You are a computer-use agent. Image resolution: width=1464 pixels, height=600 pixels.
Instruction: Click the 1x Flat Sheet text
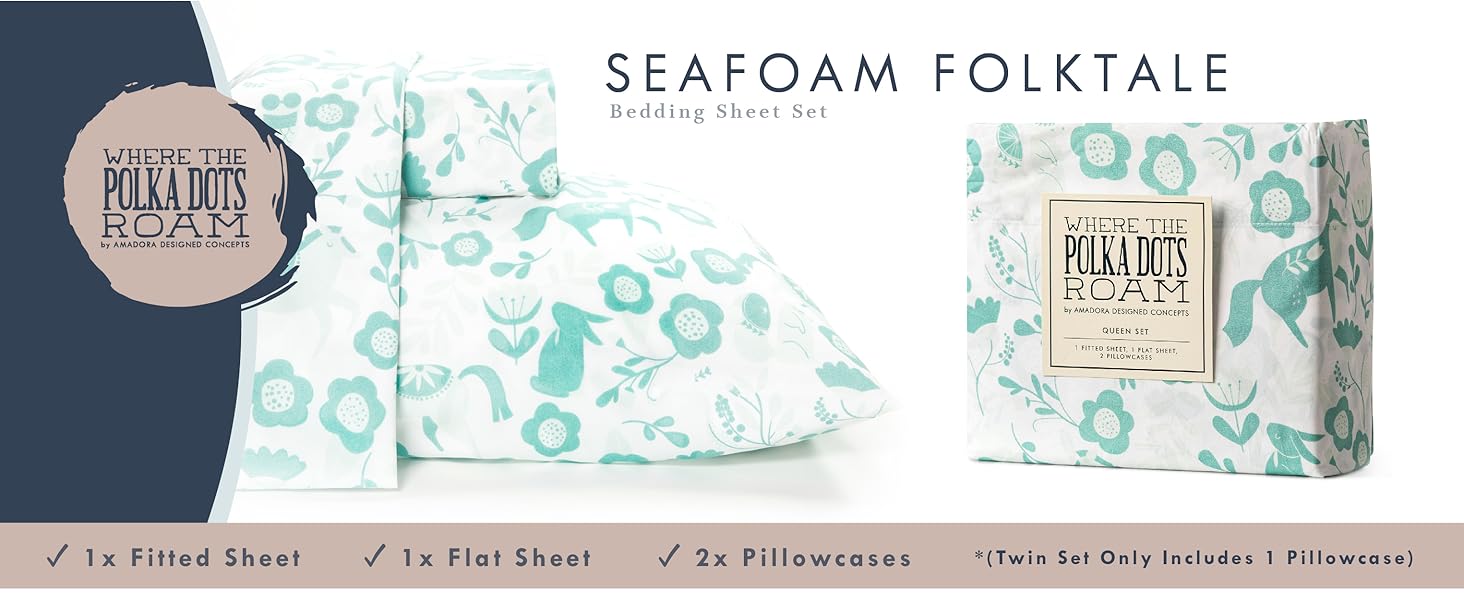pos(496,557)
